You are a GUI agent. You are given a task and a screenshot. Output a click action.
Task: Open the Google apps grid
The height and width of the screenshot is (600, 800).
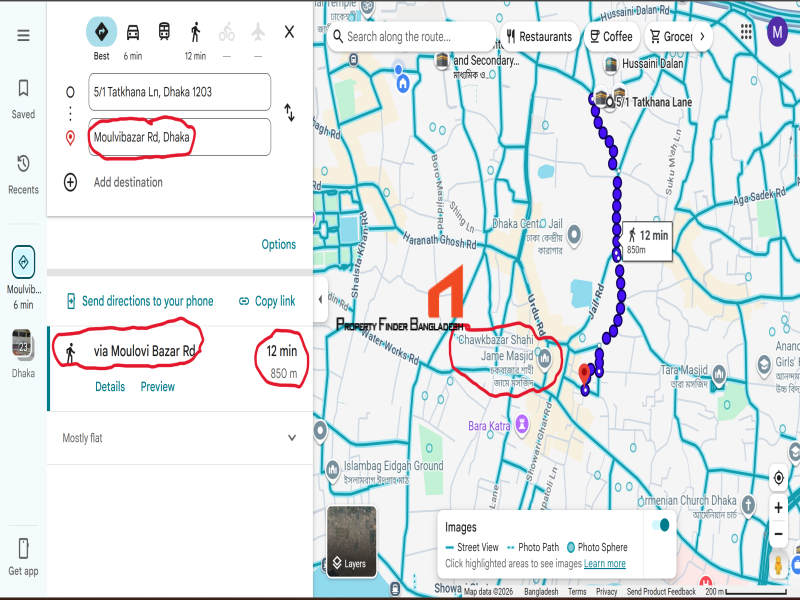point(746,32)
